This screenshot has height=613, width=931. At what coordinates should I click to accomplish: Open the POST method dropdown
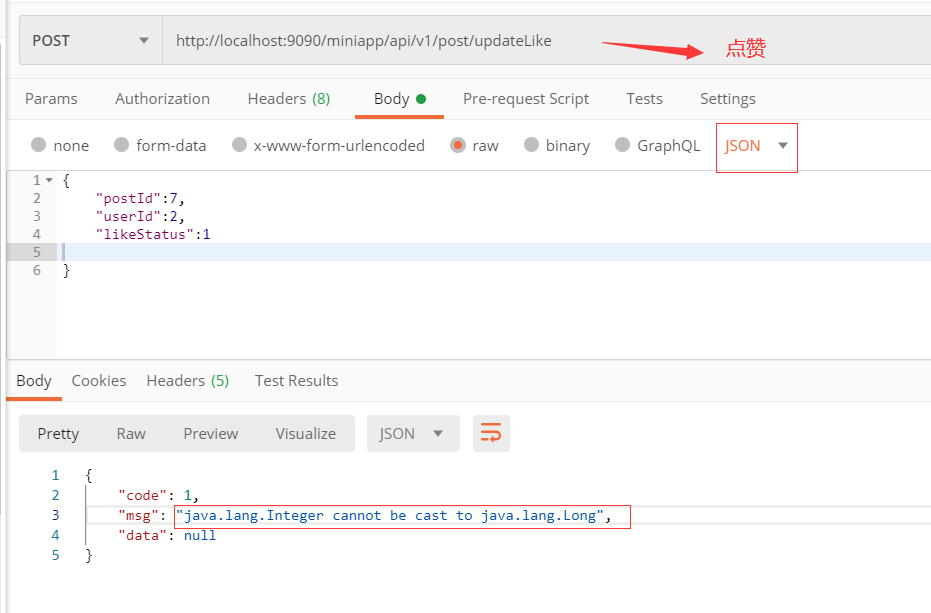pos(91,40)
